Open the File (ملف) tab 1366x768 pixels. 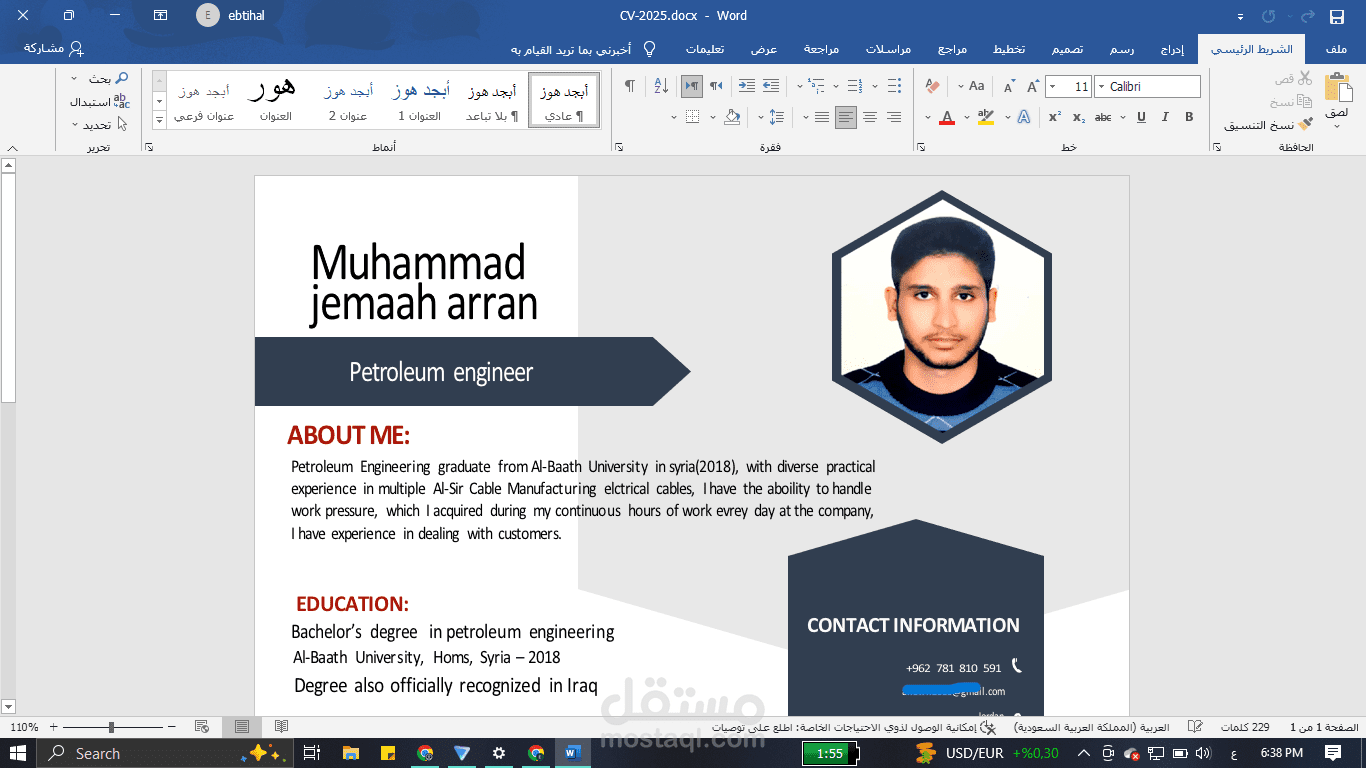[1336, 49]
